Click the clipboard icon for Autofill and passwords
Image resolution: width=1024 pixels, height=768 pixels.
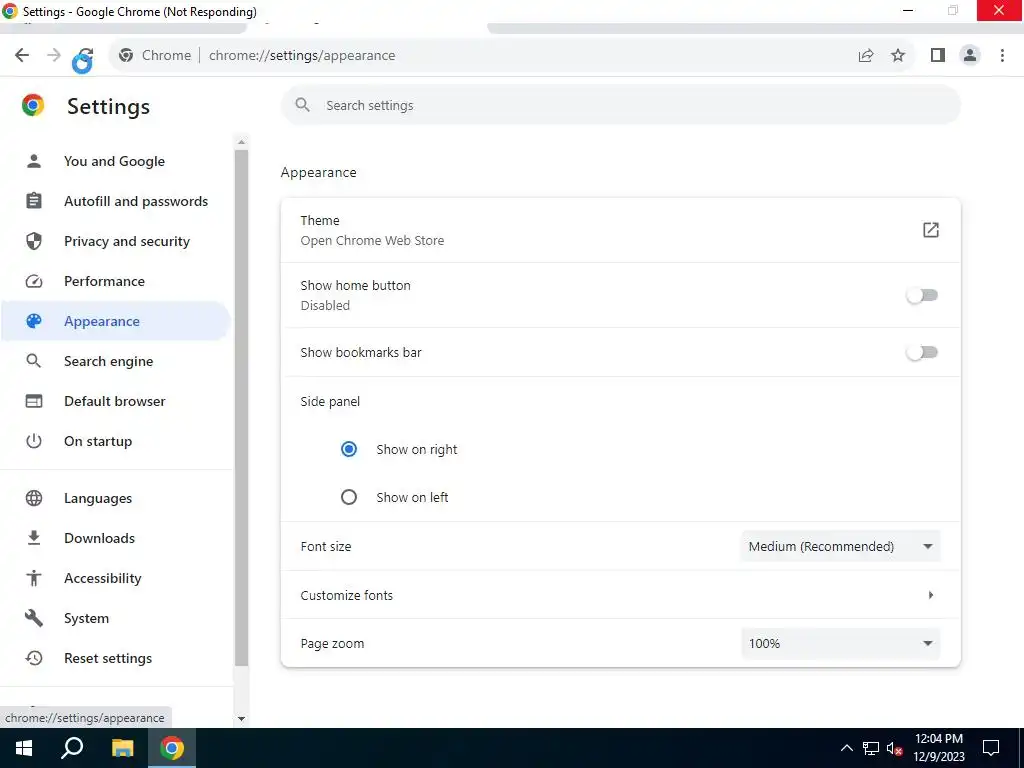pos(34,200)
